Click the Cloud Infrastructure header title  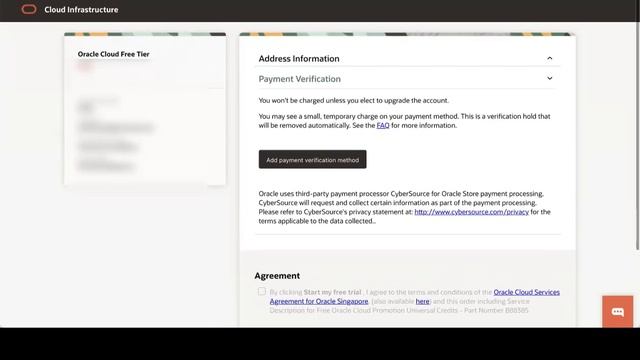click(81, 9)
